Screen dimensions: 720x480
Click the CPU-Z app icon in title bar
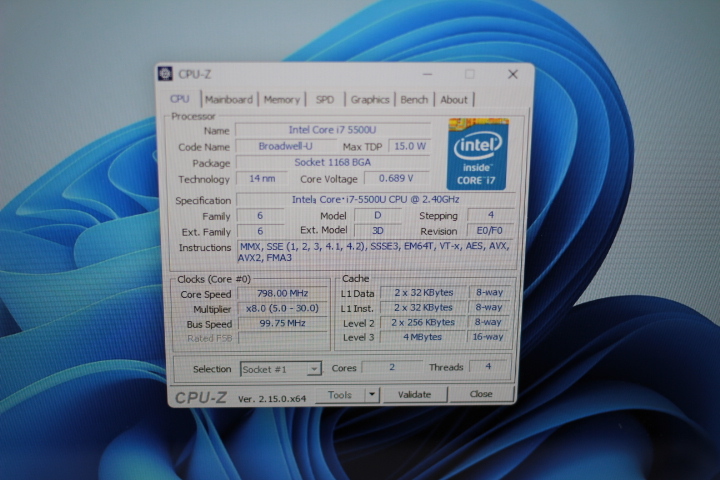click(165, 74)
